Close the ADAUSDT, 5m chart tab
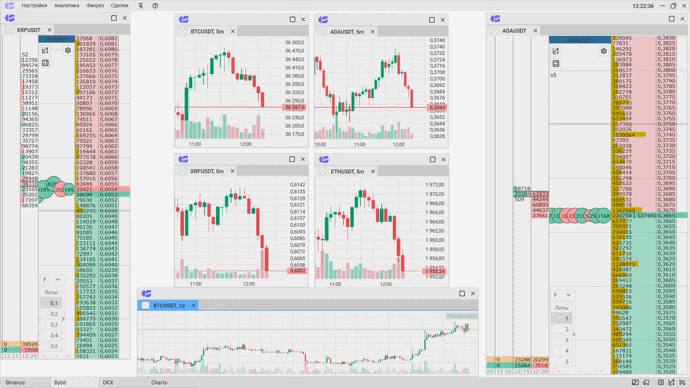This screenshot has width=690, height=388. (x=372, y=32)
